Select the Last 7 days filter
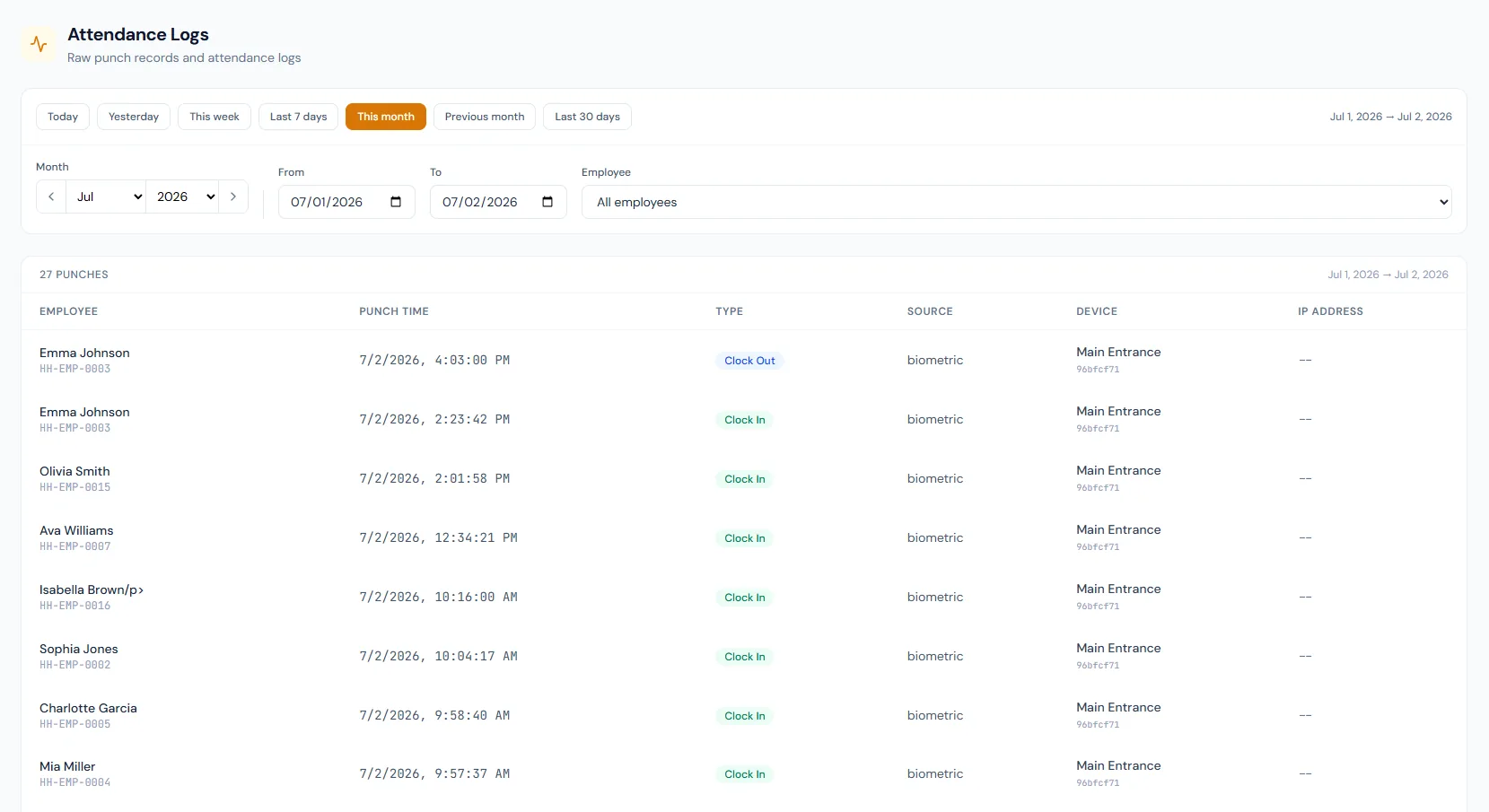The image size is (1489, 812). 299,117
